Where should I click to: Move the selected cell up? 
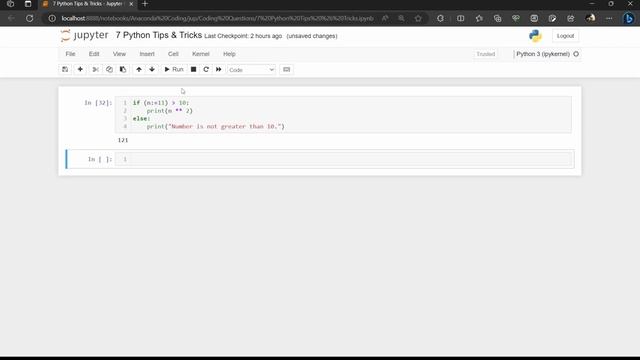(x=139, y=69)
